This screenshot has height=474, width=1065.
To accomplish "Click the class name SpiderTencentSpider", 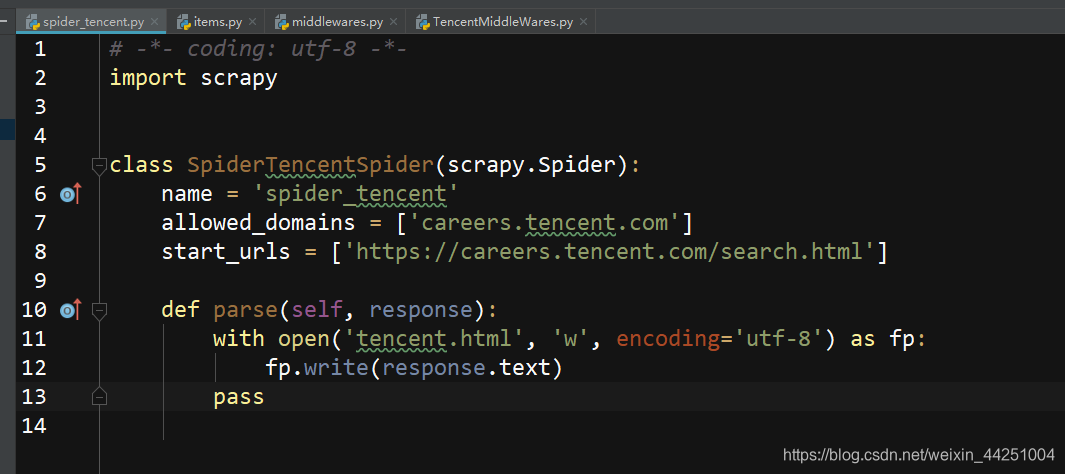I will pyautogui.click(x=310, y=165).
